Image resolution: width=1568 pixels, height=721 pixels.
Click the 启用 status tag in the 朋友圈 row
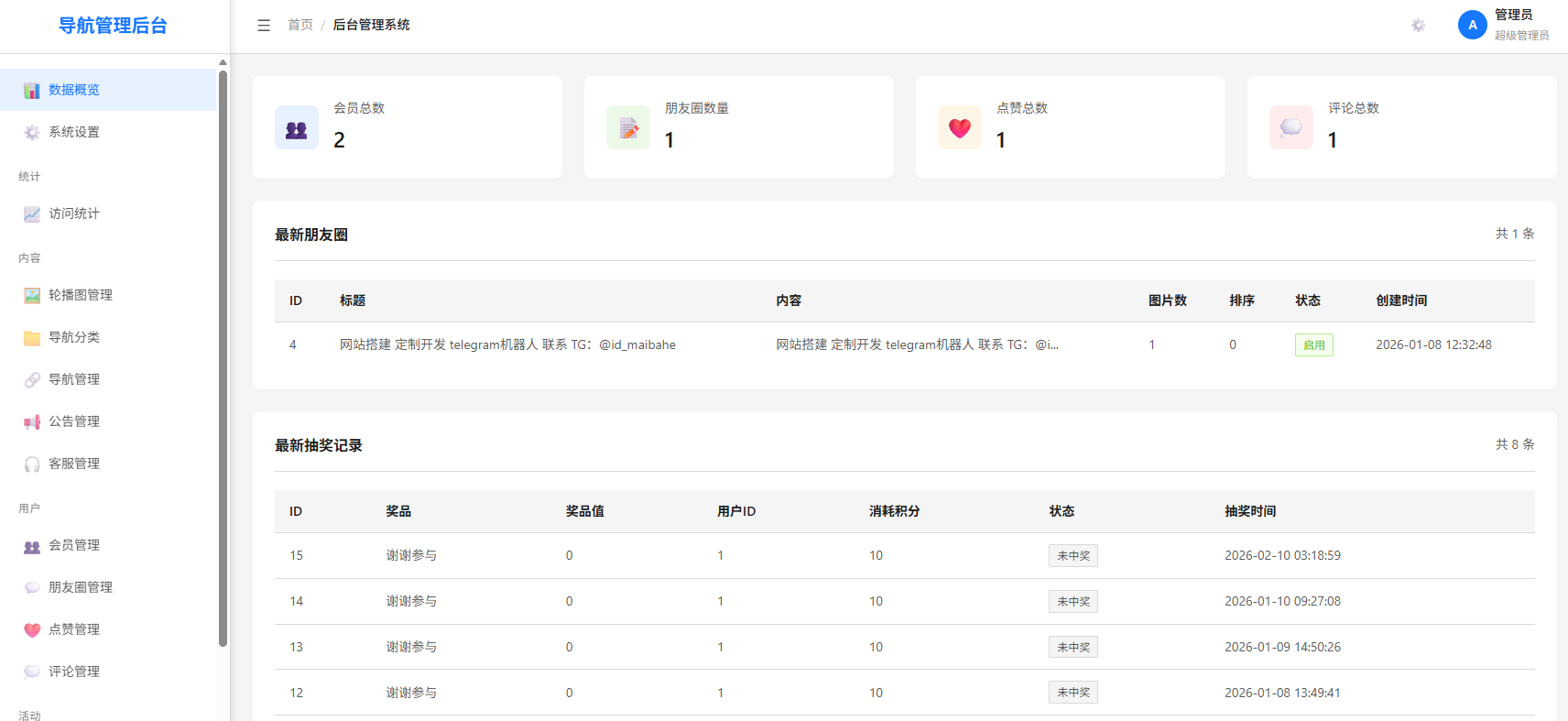[1313, 345]
